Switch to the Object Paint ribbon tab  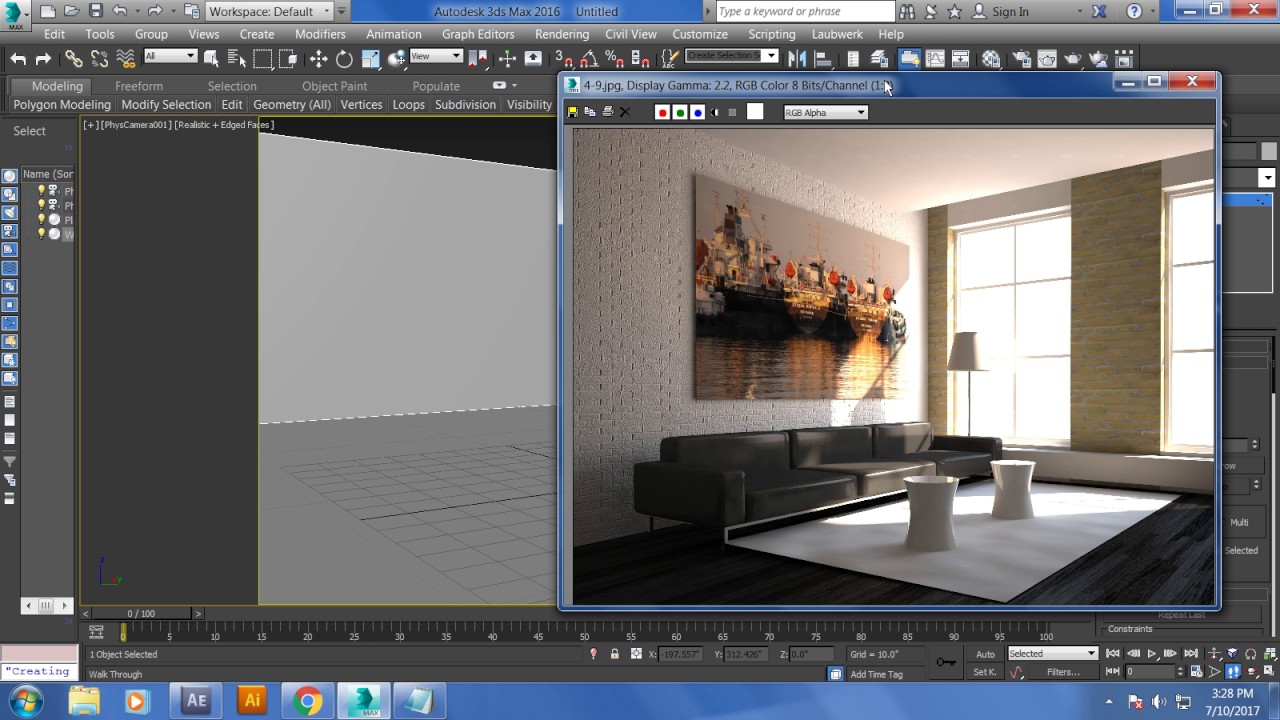pos(334,86)
